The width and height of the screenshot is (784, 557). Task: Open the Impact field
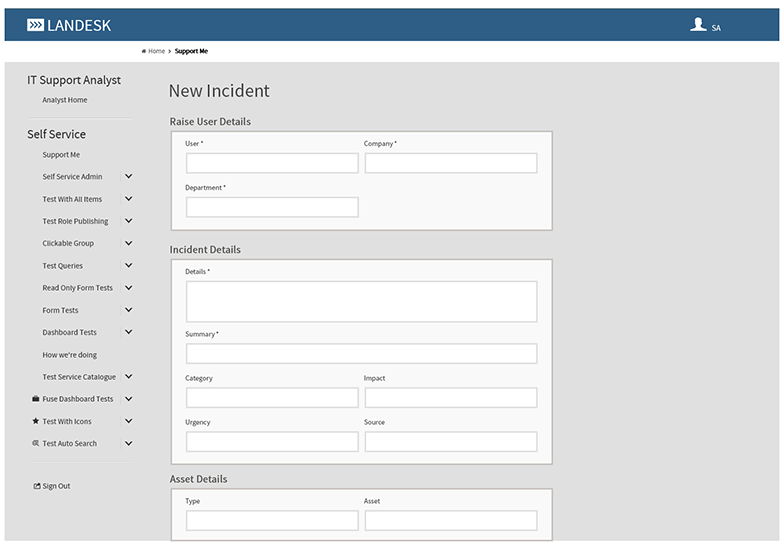click(x=450, y=398)
